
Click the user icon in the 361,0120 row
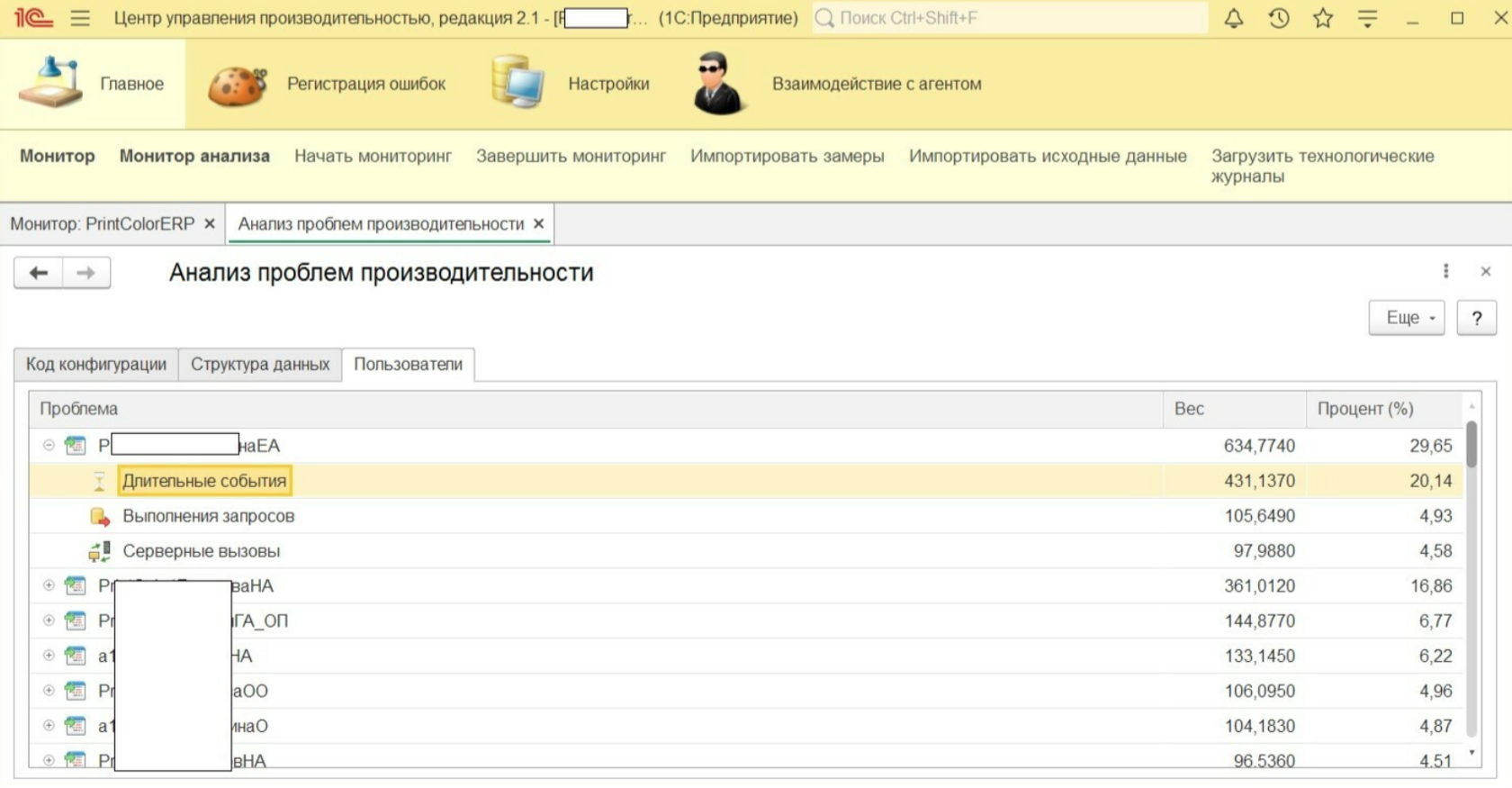(76, 585)
